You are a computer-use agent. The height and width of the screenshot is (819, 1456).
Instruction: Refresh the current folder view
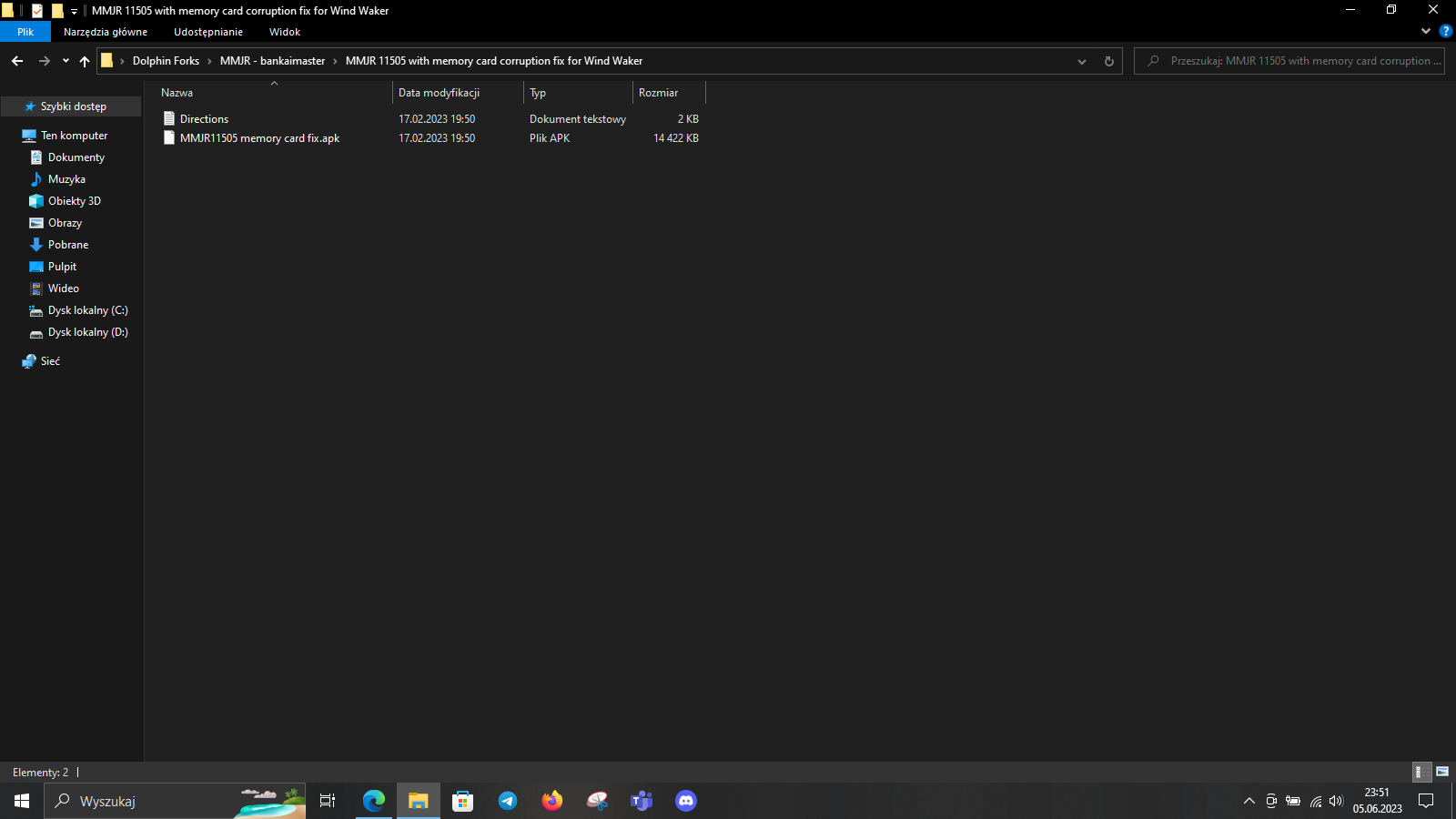point(1108,61)
